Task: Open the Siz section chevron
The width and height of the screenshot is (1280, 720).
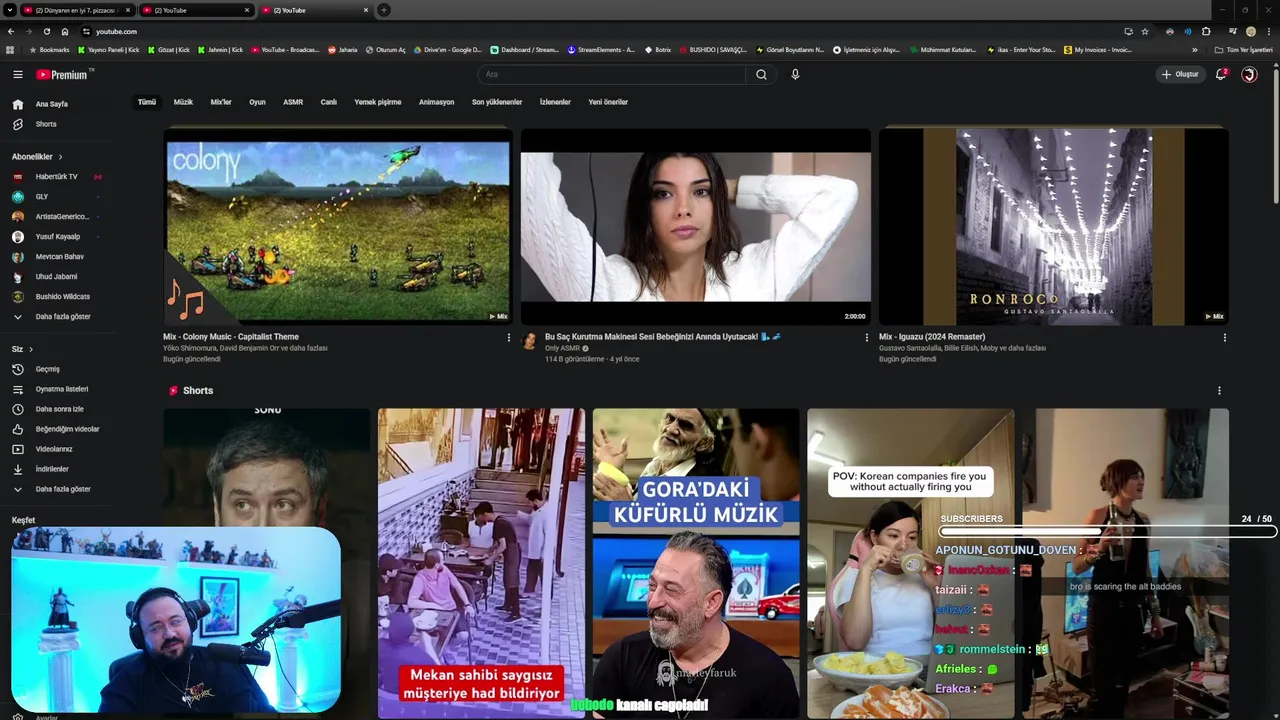Action: tap(31, 349)
